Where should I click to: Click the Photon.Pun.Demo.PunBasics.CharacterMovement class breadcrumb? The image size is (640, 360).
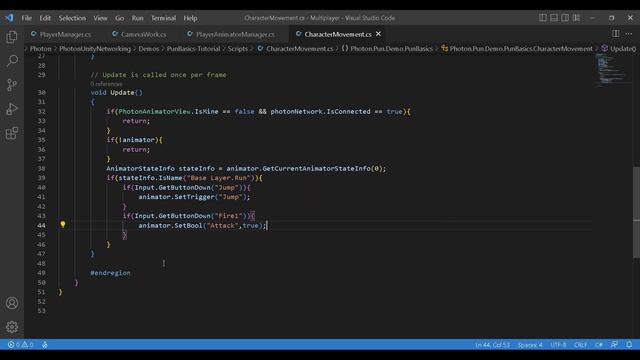point(517,49)
